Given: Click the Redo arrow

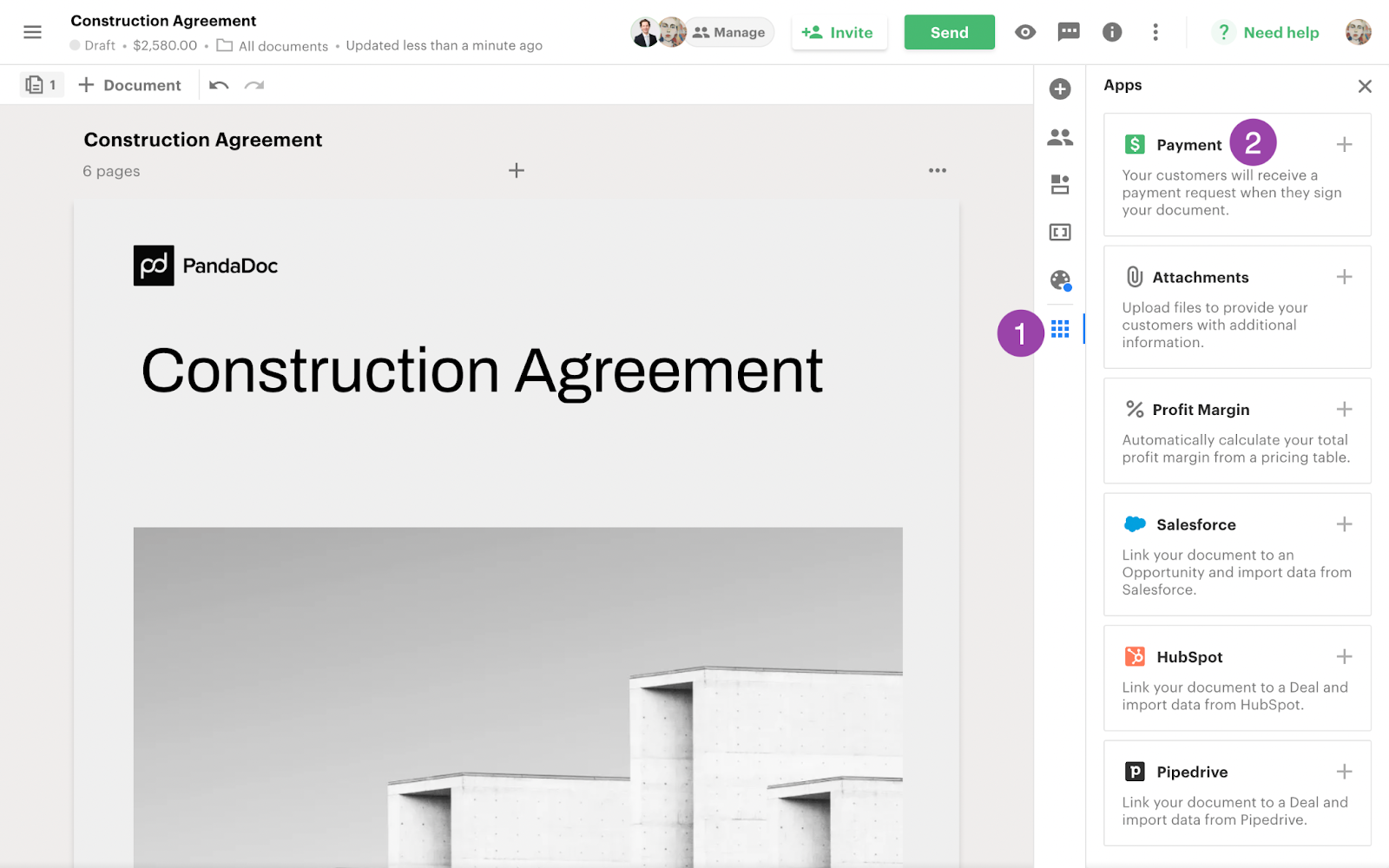Looking at the screenshot, I should point(254,85).
